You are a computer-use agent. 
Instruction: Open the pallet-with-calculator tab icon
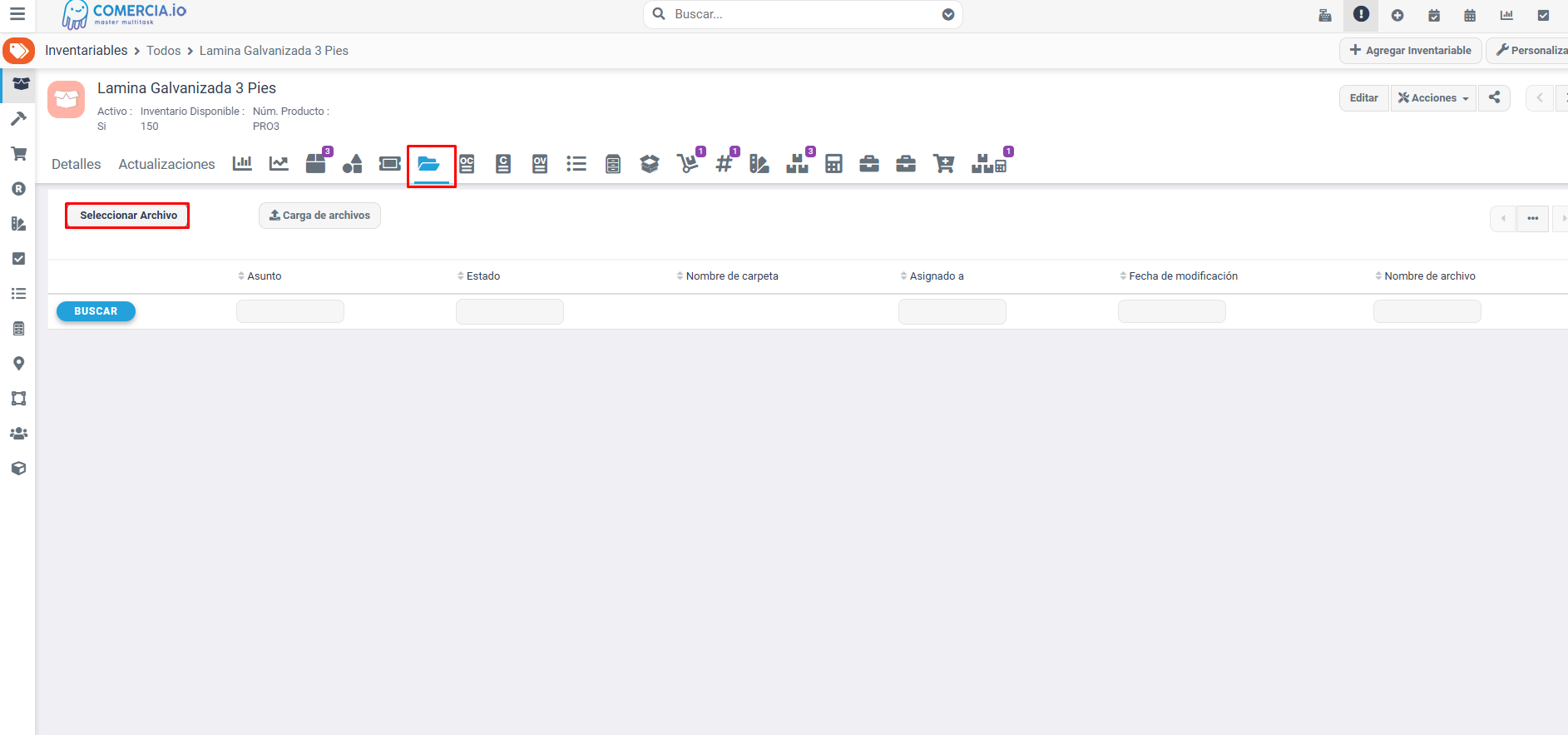(x=990, y=162)
